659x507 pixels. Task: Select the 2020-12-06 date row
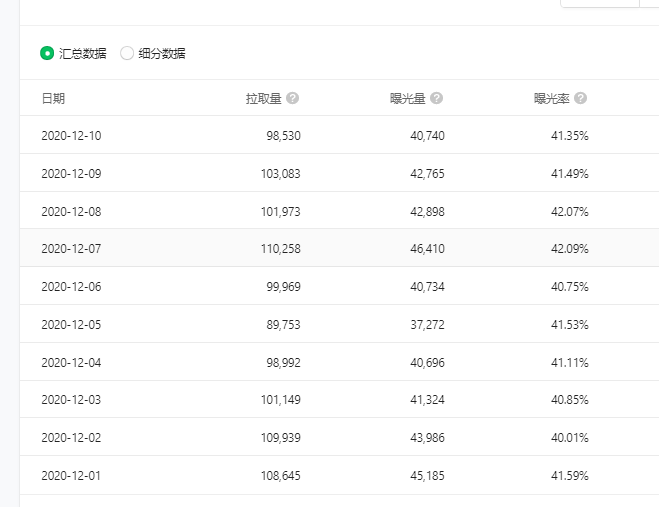click(339, 286)
